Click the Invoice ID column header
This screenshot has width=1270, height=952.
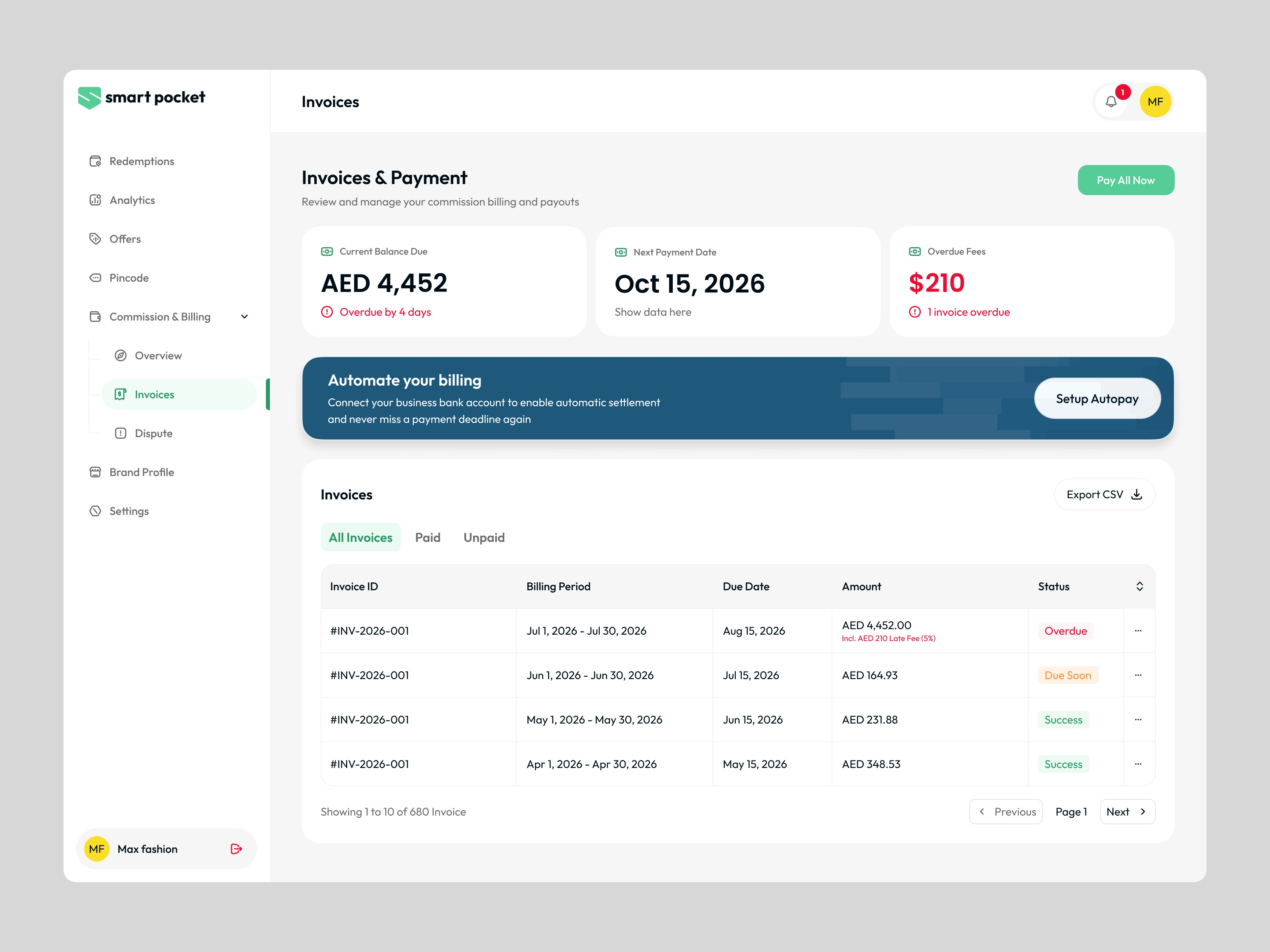coord(354,586)
